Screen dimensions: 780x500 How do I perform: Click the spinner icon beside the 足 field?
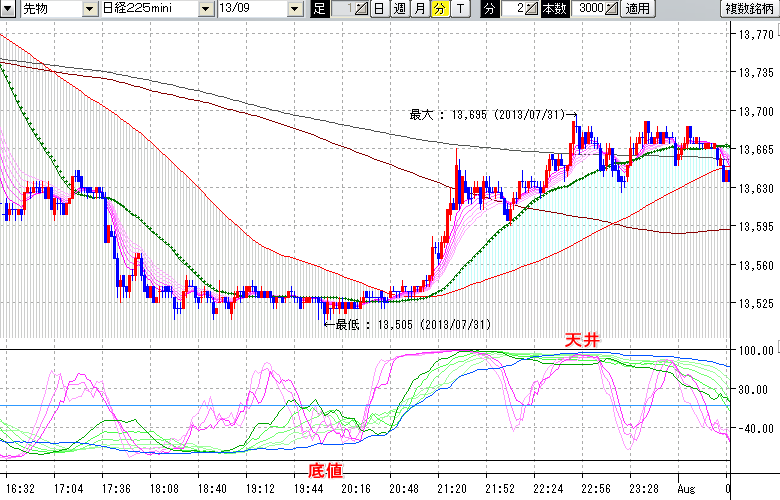(361, 9)
